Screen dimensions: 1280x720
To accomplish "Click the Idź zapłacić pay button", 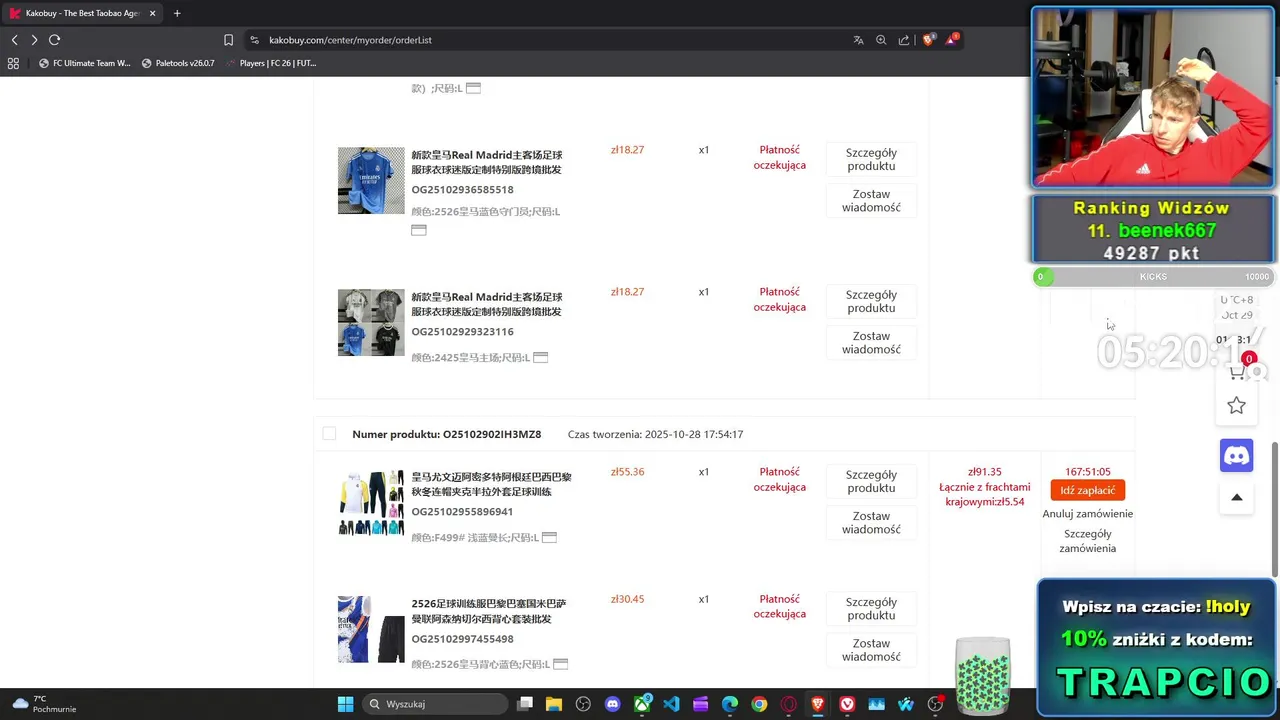I will [1087, 490].
